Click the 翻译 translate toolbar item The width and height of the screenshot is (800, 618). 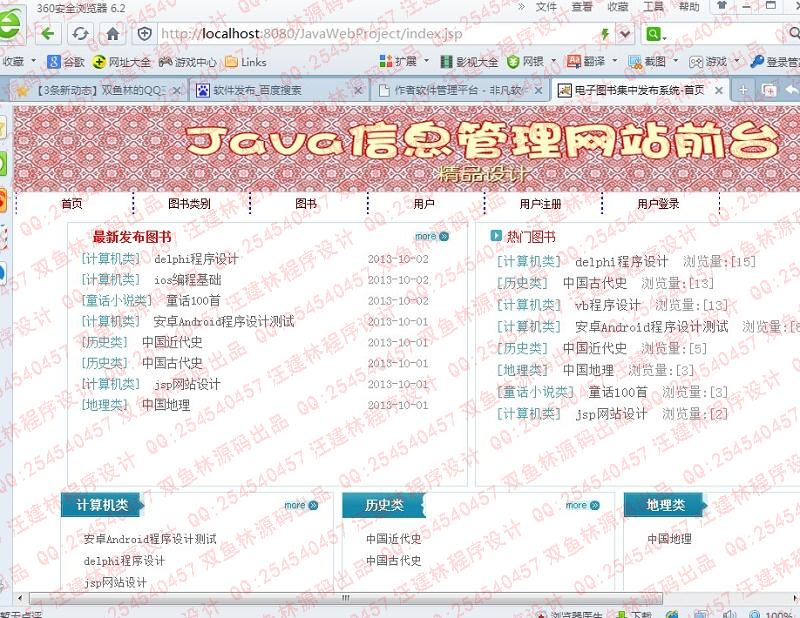(x=586, y=62)
